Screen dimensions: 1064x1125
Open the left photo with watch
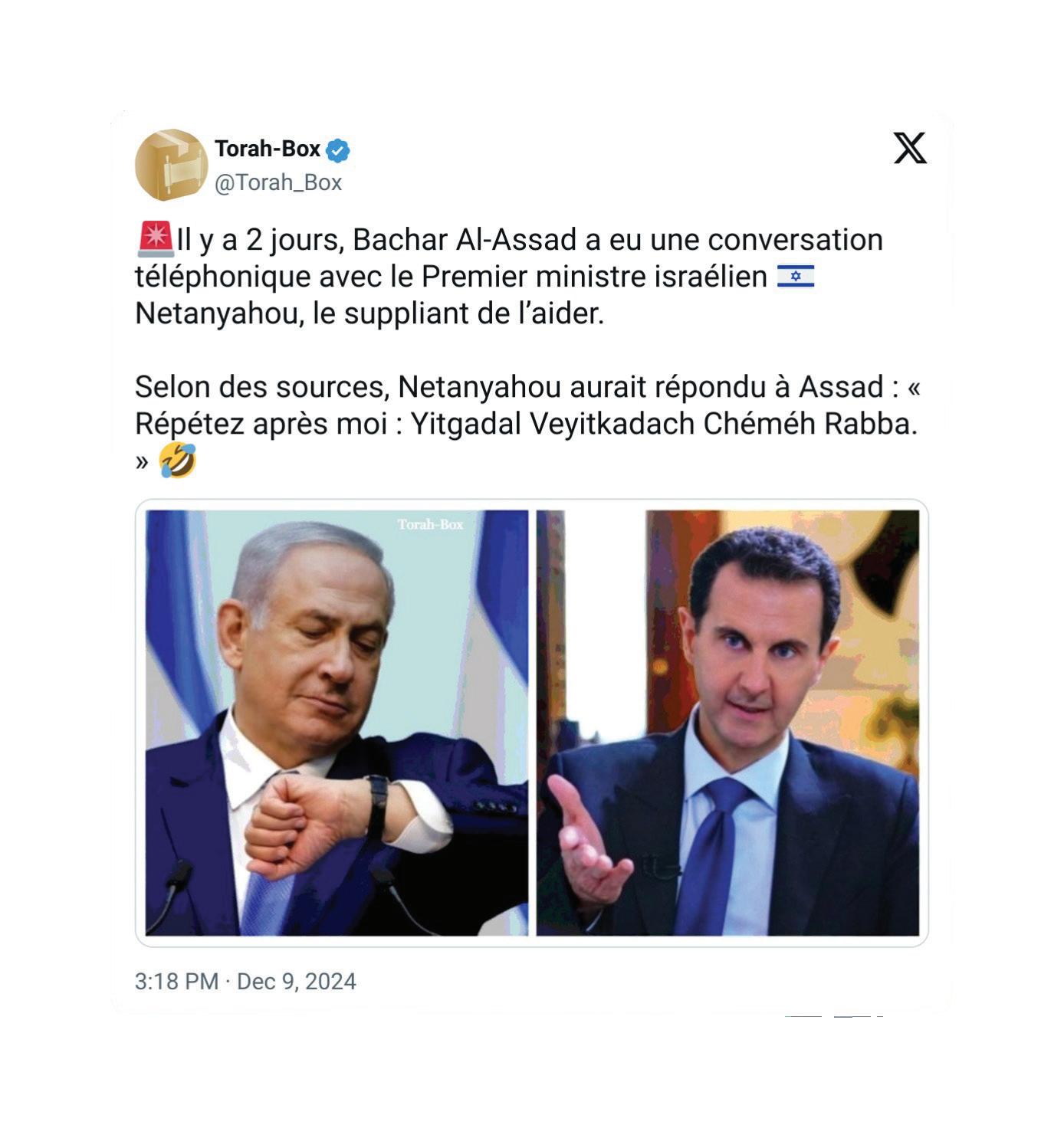[x=337, y=723]
